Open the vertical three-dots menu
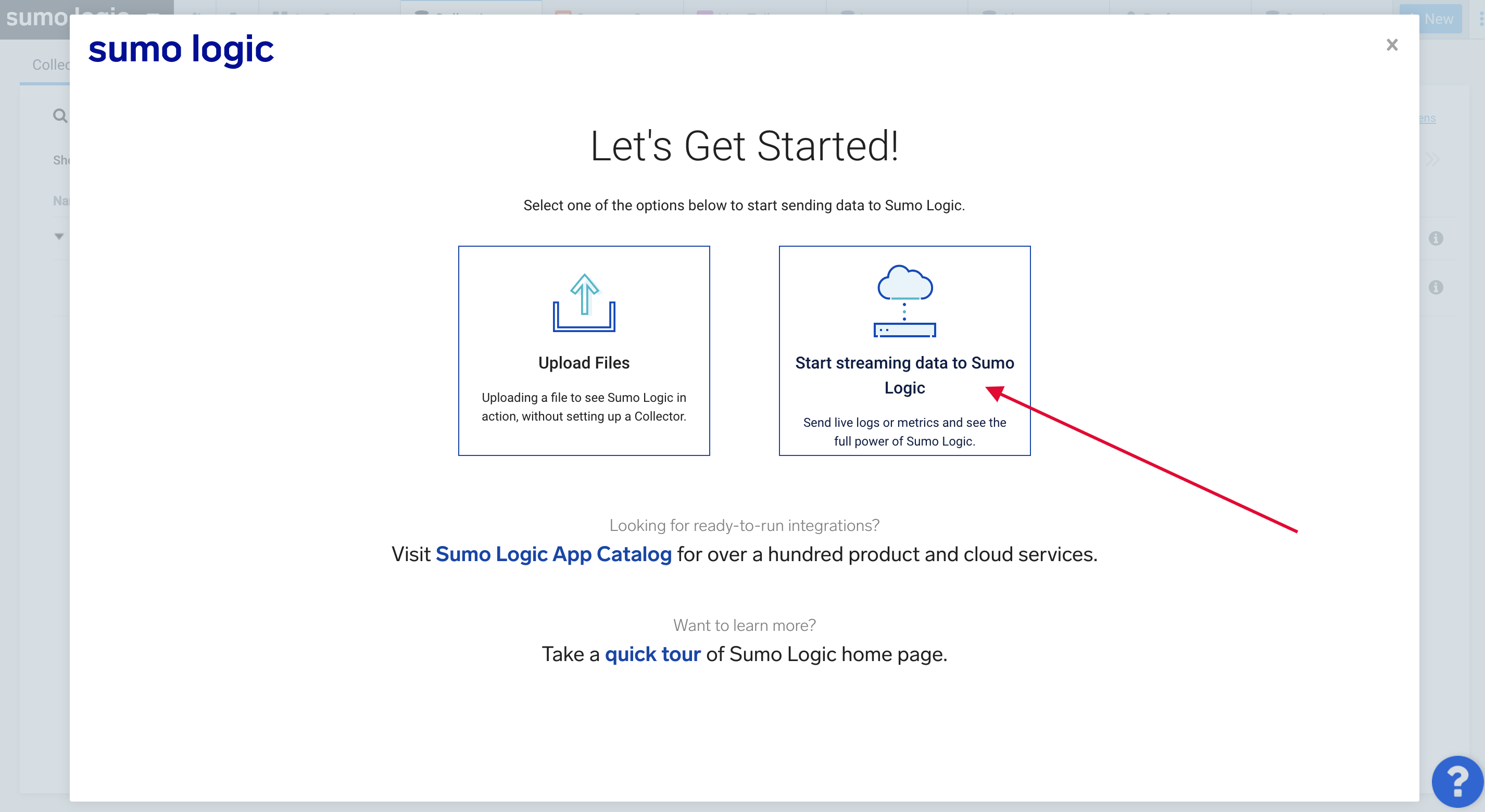 (1480, 19)
